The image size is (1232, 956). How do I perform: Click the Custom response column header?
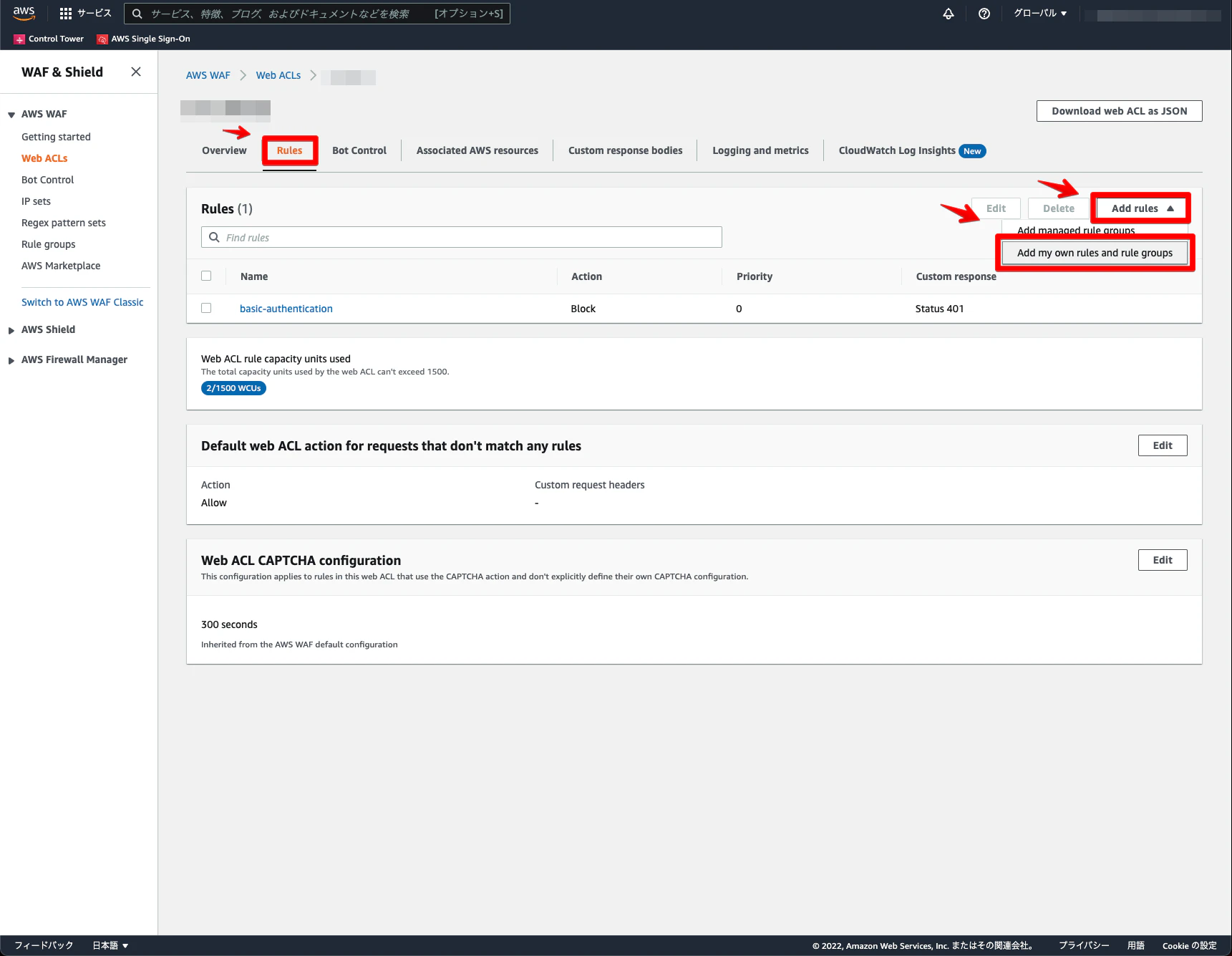(x=956, y=276)
